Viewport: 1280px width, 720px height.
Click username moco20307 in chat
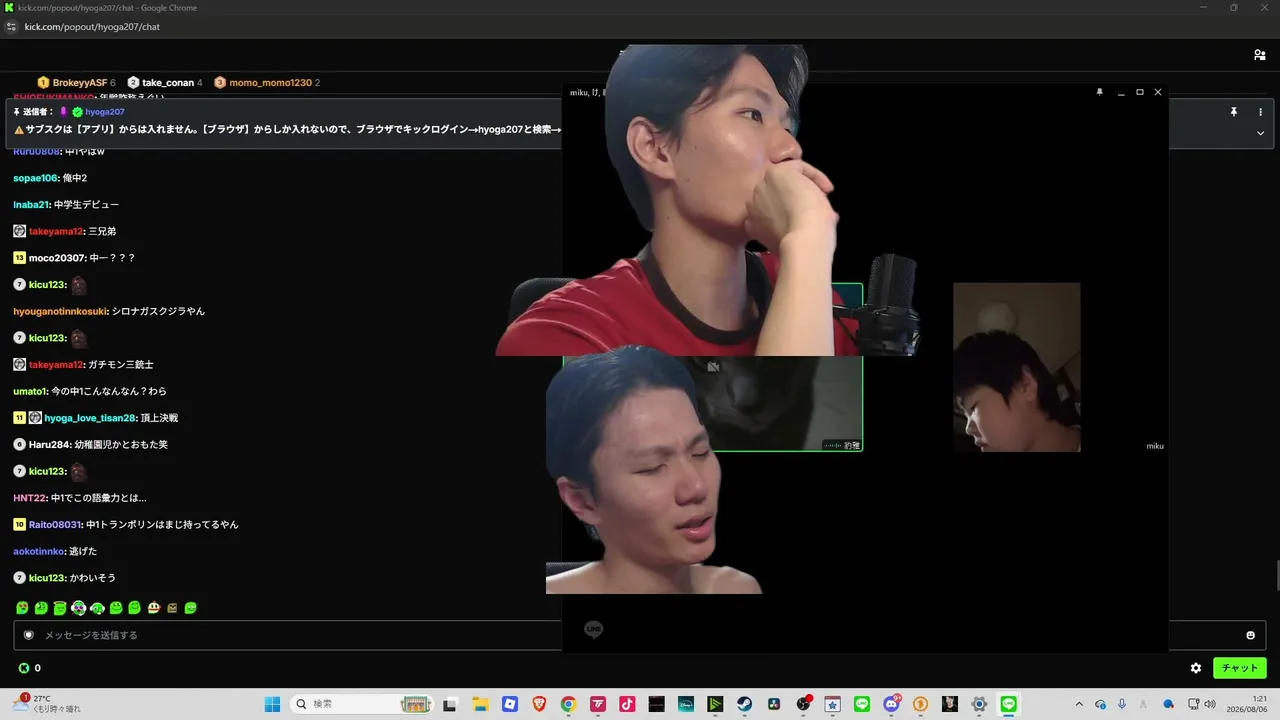tap(57, 258)
